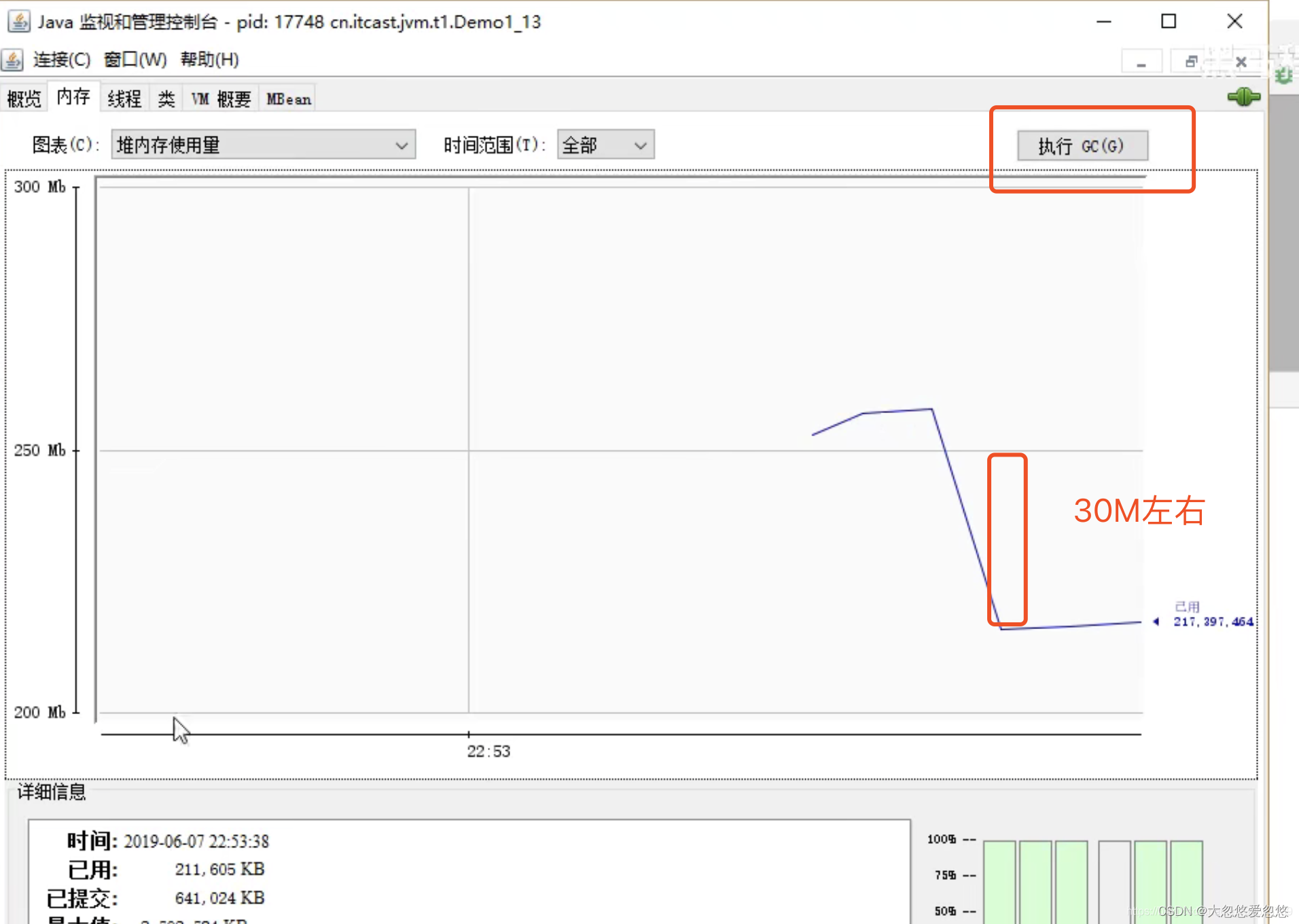Click the green connection status icon

click(x=1243, y=97)
